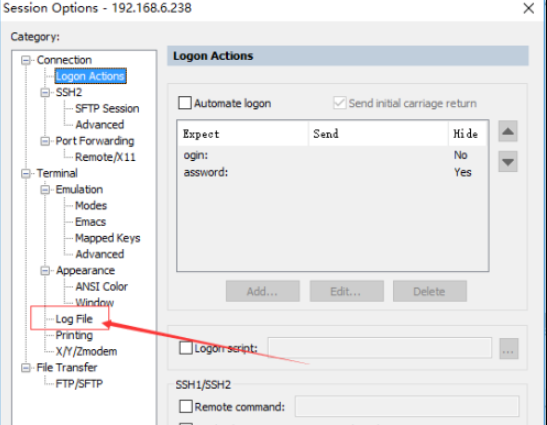Click the Send column header

tap(378, 134)
